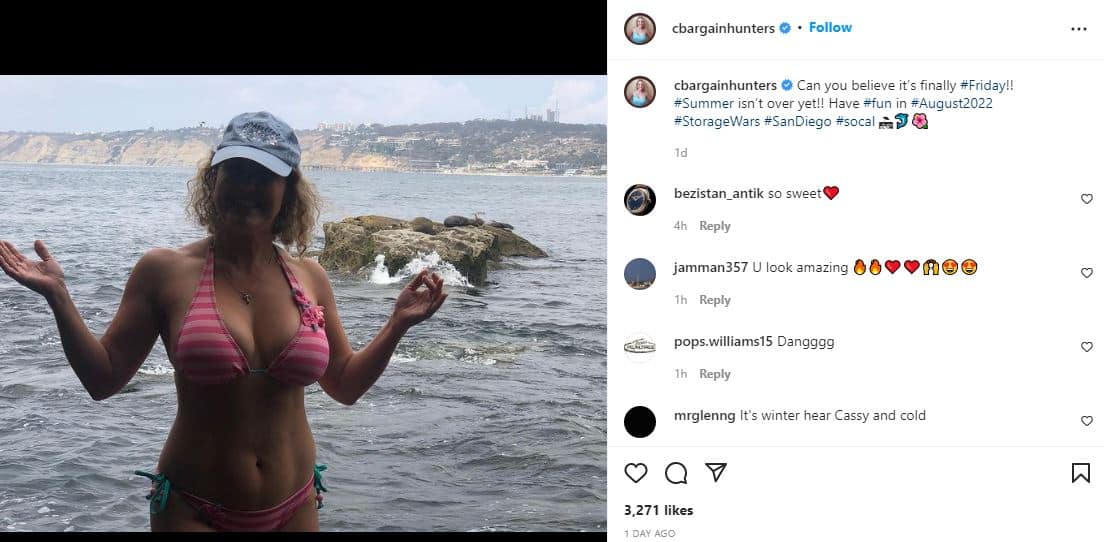Share the post via paper plane icon
Viewport: 1104px width, 542px height.
(716, 472)
